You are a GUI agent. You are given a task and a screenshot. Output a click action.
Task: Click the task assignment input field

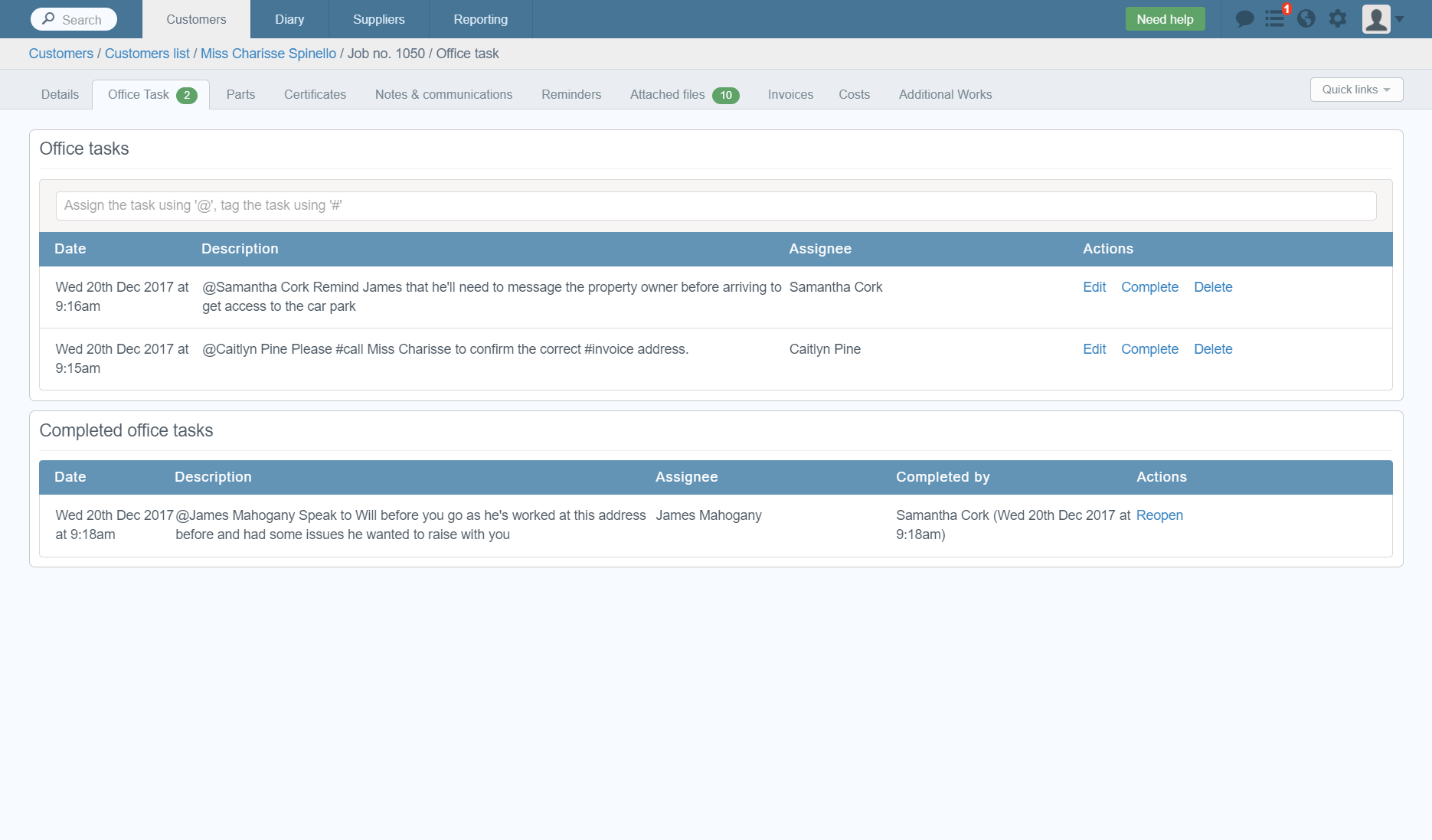(715, 205)
